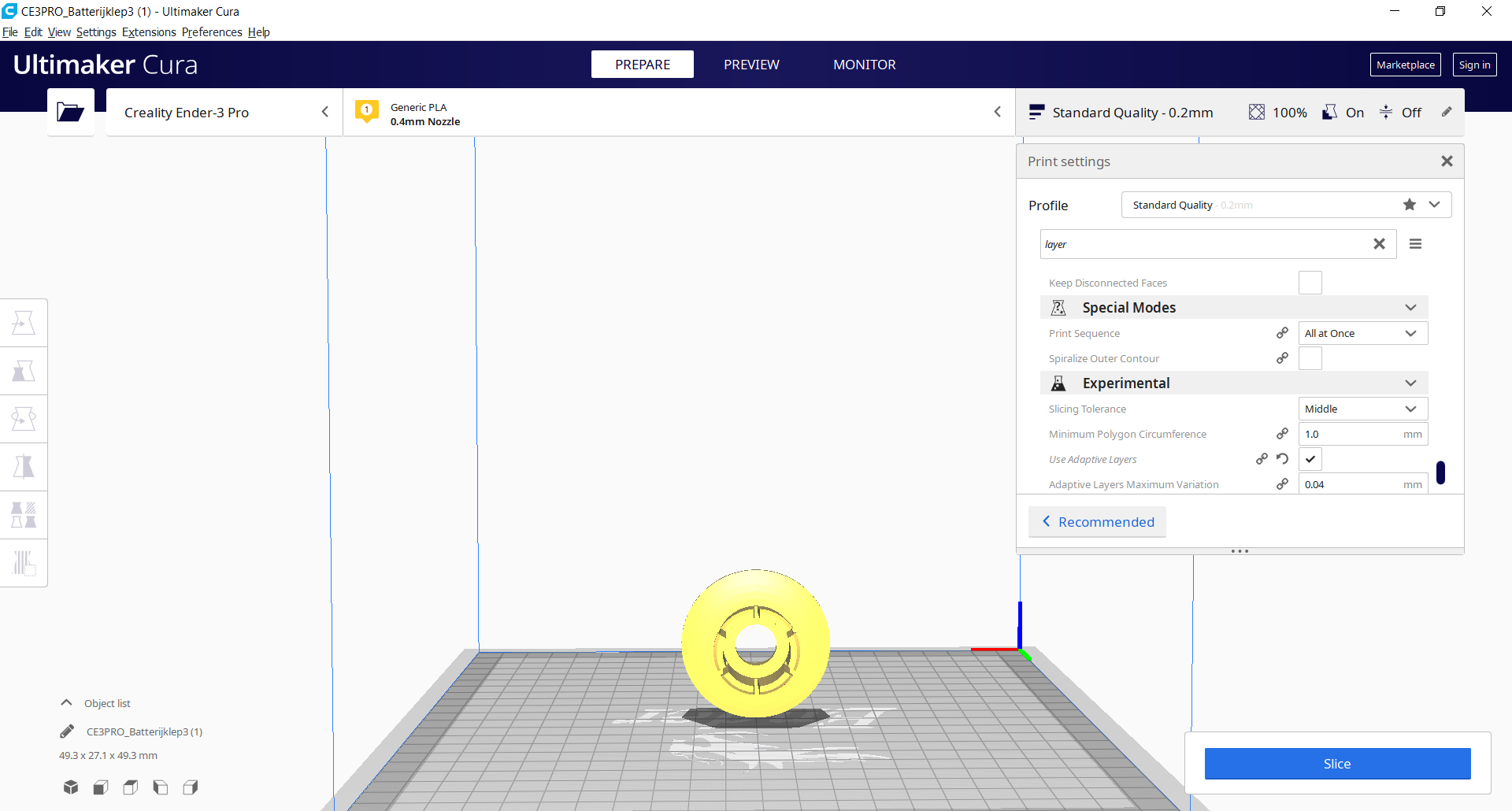Switch to top view cube icon
Screen dimensions: 1512x811
[131, 787]
